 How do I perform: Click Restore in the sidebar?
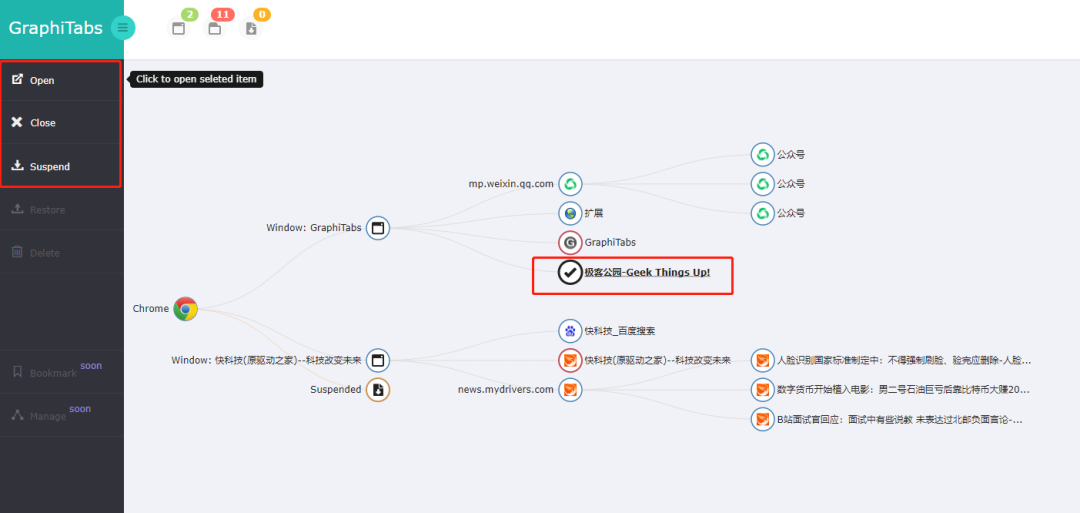(62, 209)
